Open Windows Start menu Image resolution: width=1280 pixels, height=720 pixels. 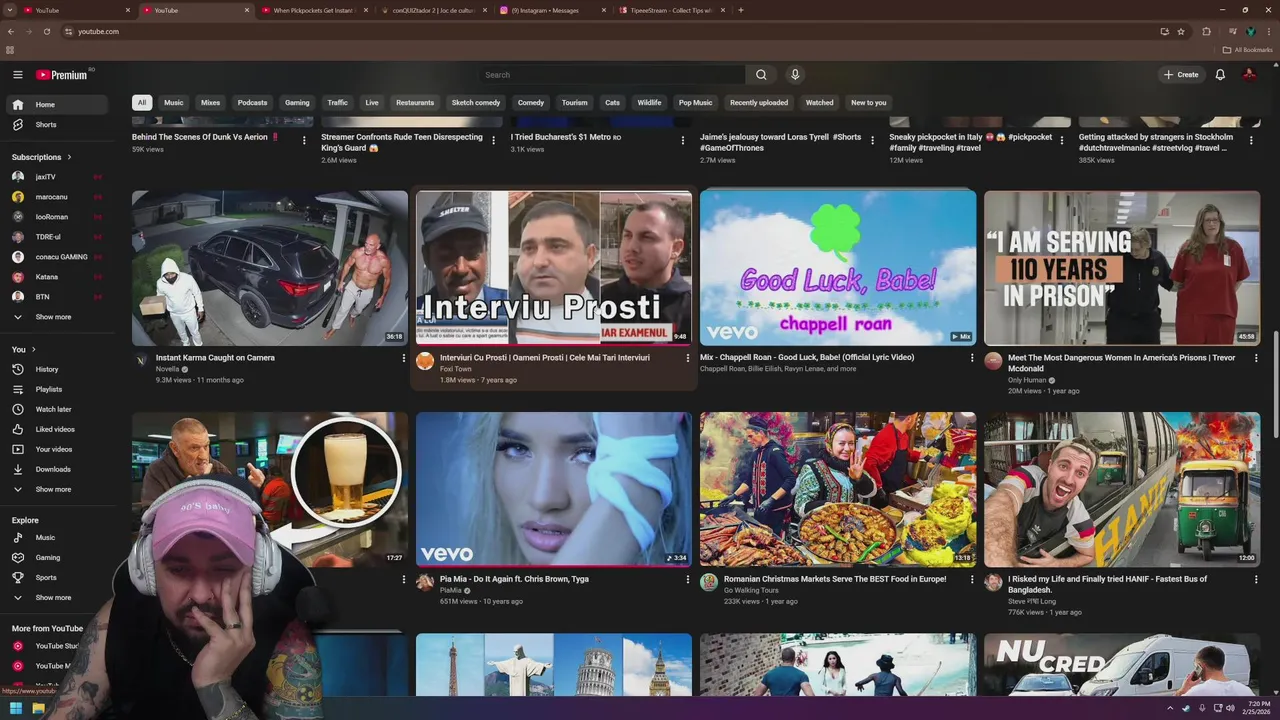pyautogui.click(x=16, y=709)
